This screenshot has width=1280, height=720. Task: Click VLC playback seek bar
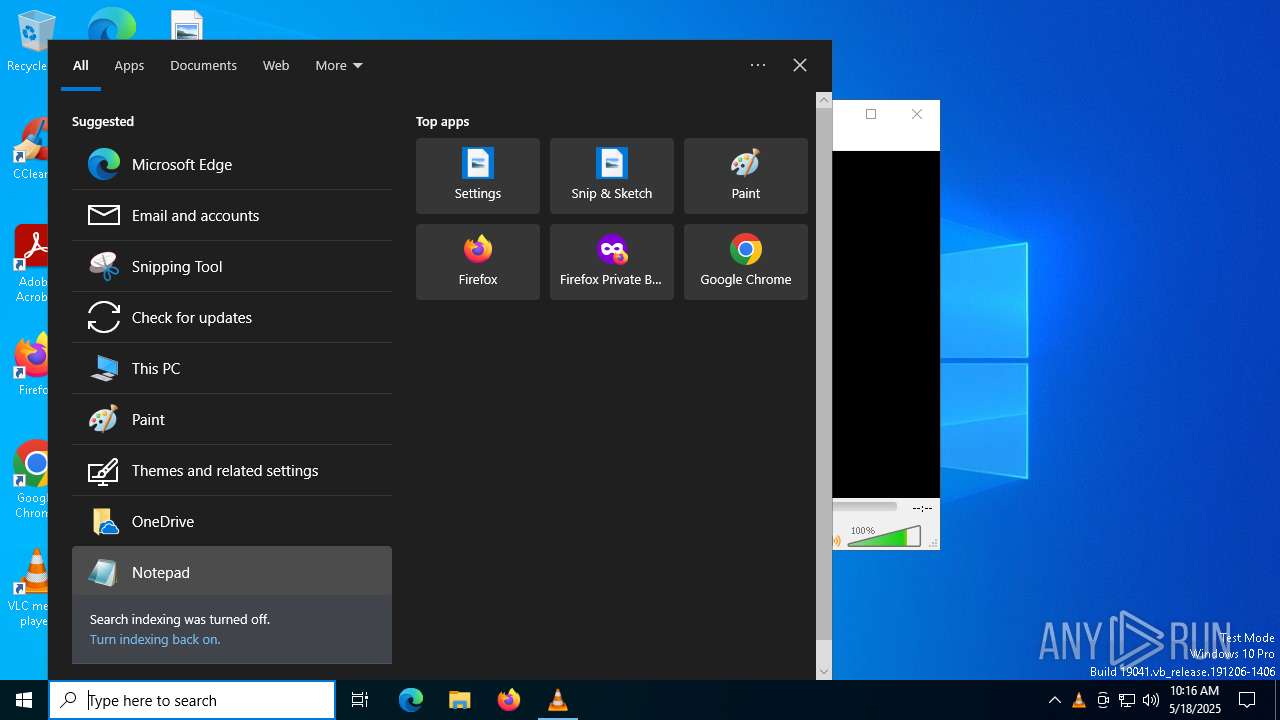click(x=865, y=507)
